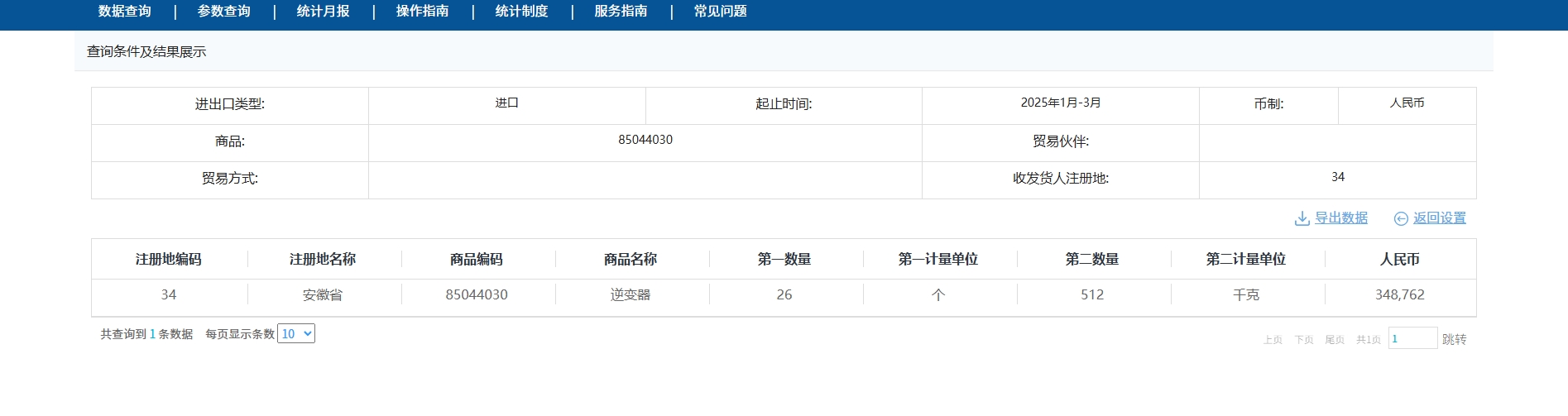This screenshot has height=416, width=1568.
Task: Select the 逆变器 product name cell
Action: 631,294
